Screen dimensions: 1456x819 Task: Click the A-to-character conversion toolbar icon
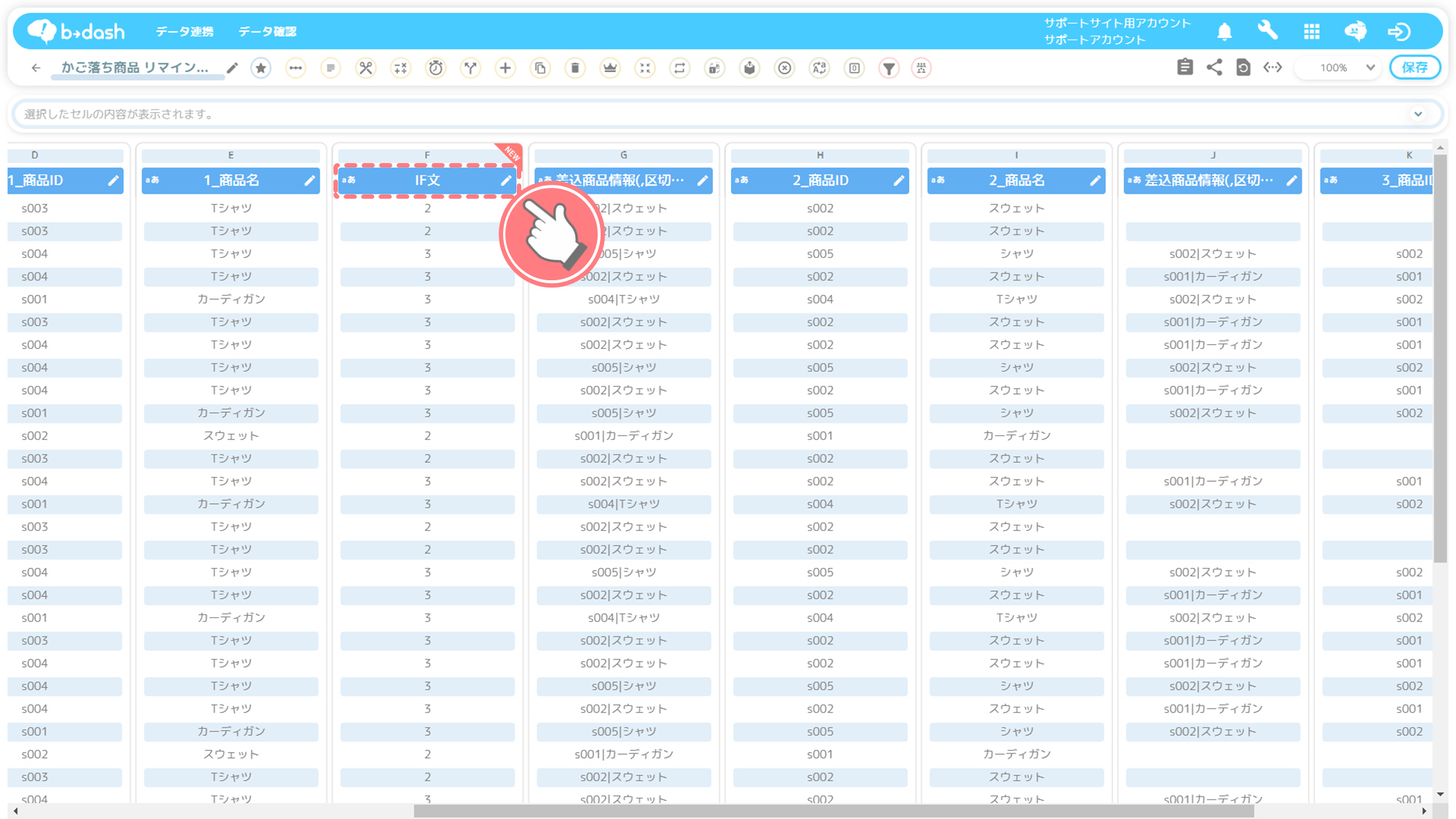[x=820, y=68]
